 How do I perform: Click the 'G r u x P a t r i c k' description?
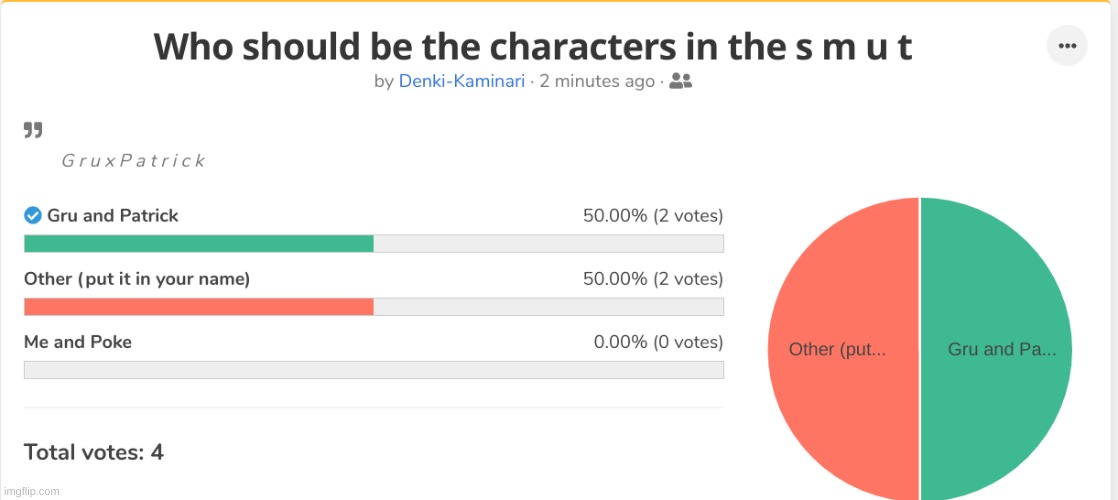tap(134, 161)
